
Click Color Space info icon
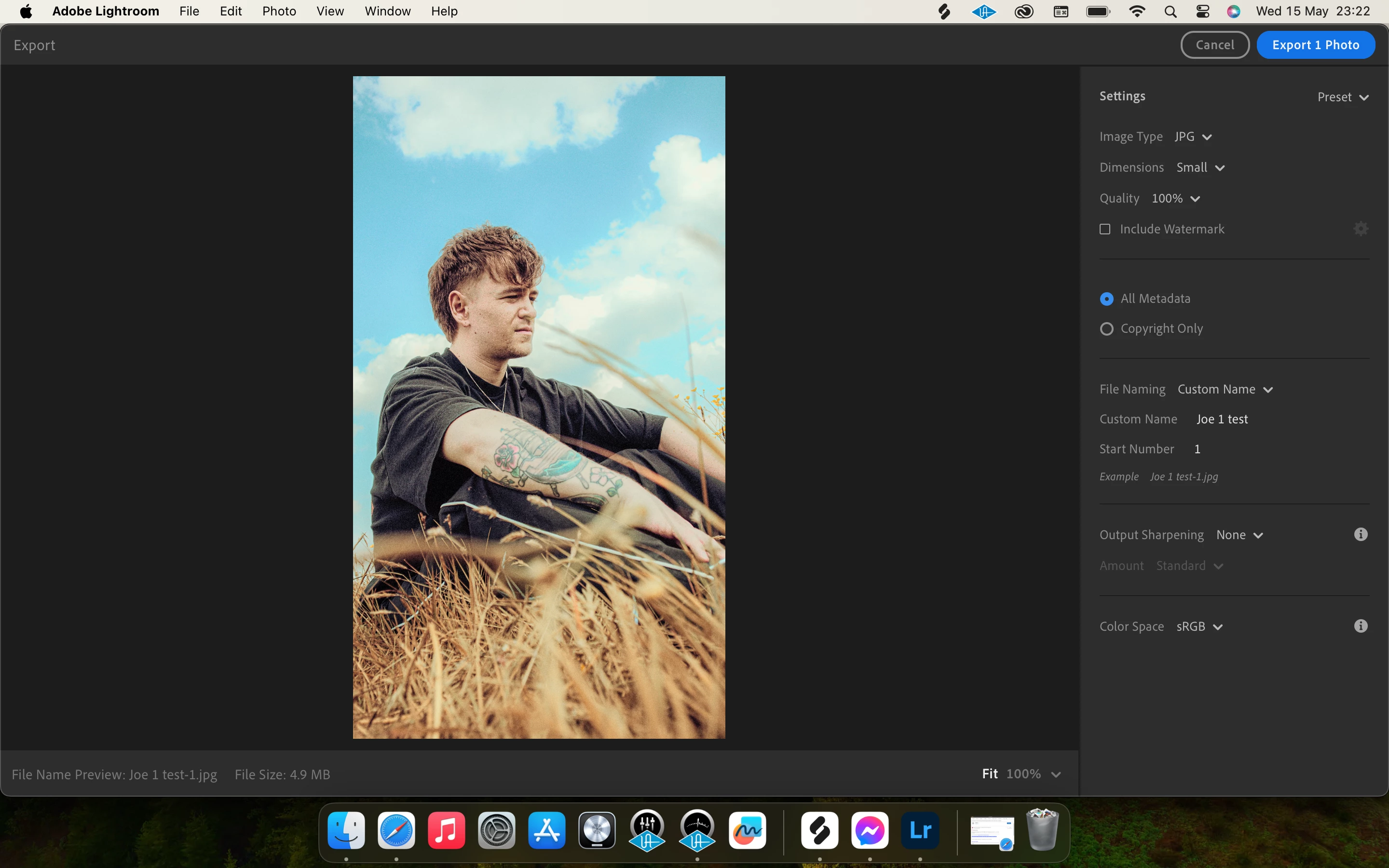click(x=1360, y=626)
